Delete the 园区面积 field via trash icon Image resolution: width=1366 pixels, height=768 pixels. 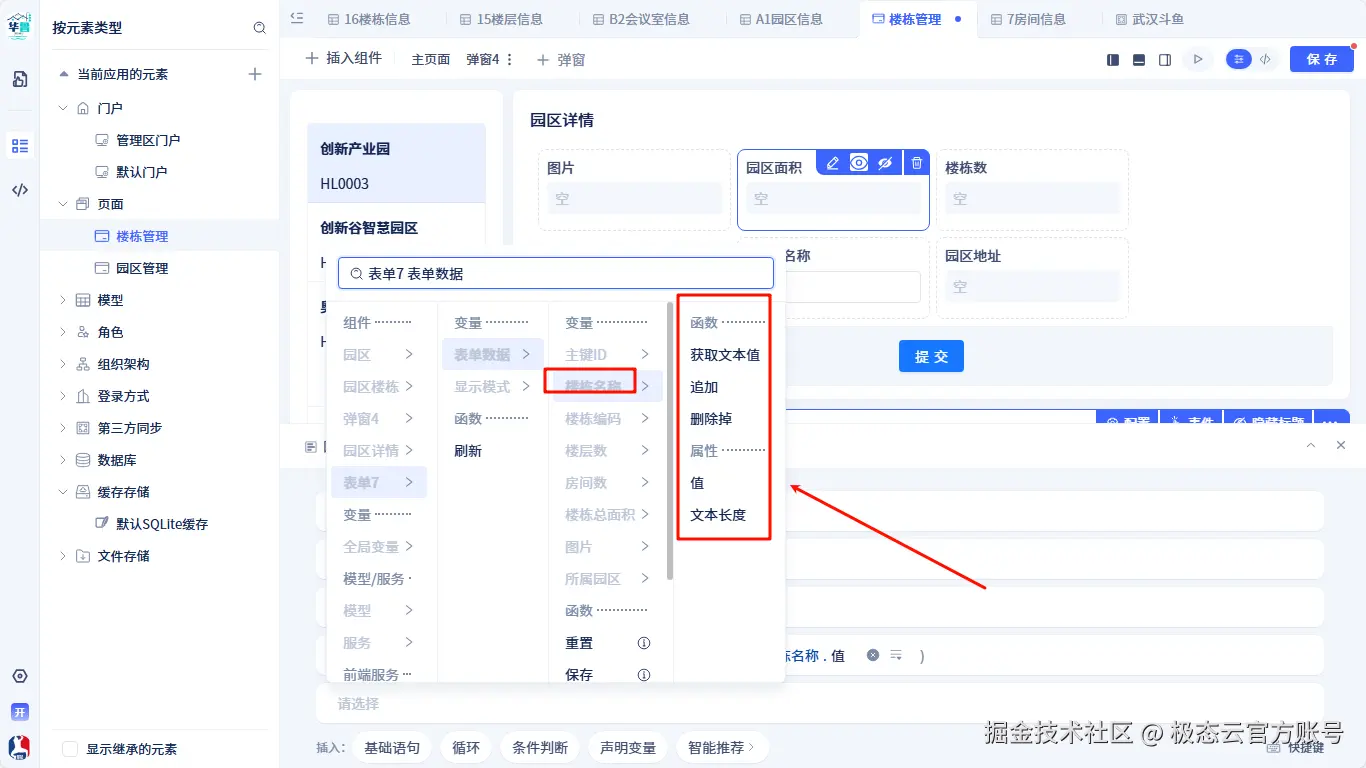point(917,163)
